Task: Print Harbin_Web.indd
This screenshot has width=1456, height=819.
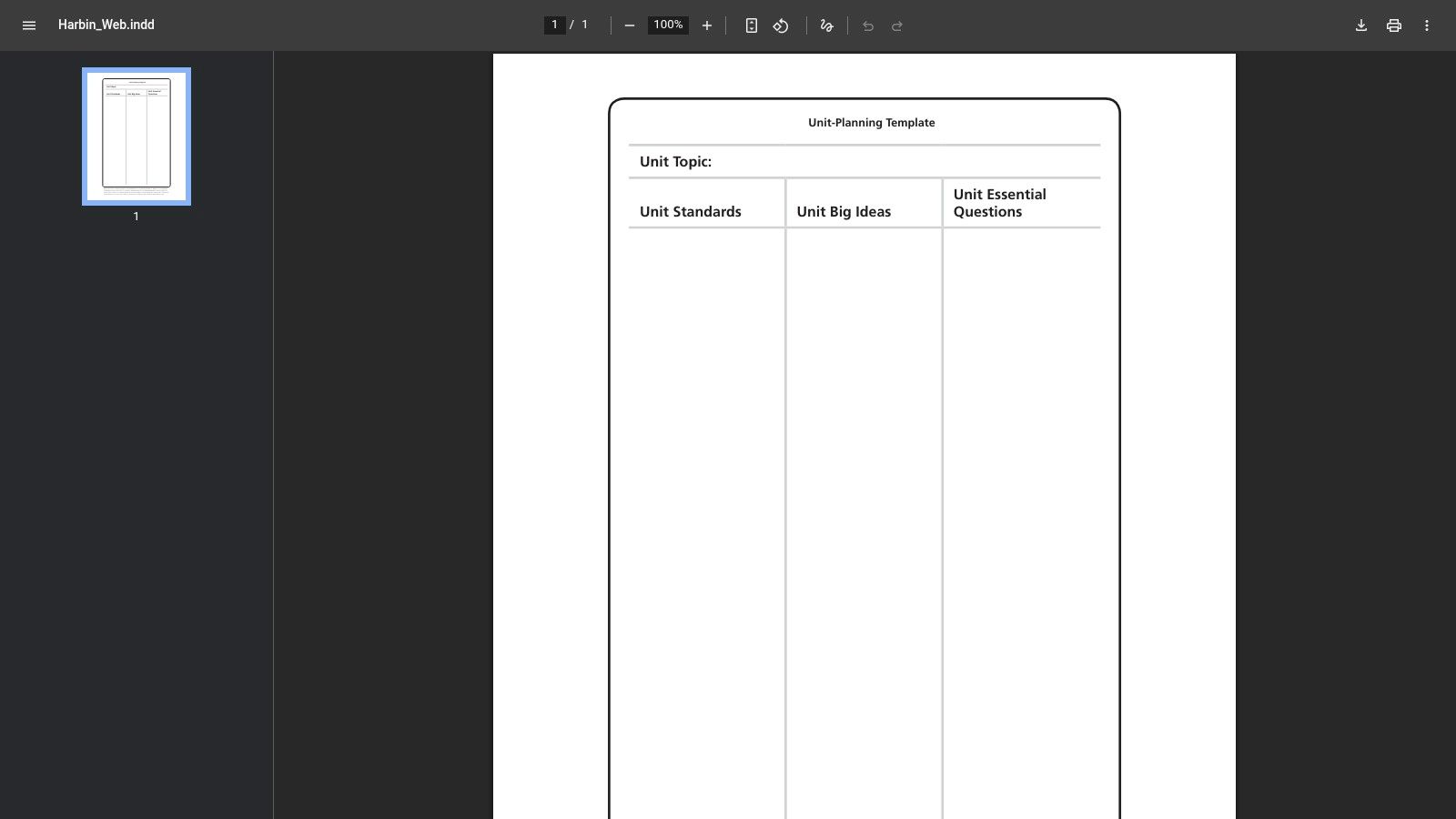Action: click(x=1393, y=25)
